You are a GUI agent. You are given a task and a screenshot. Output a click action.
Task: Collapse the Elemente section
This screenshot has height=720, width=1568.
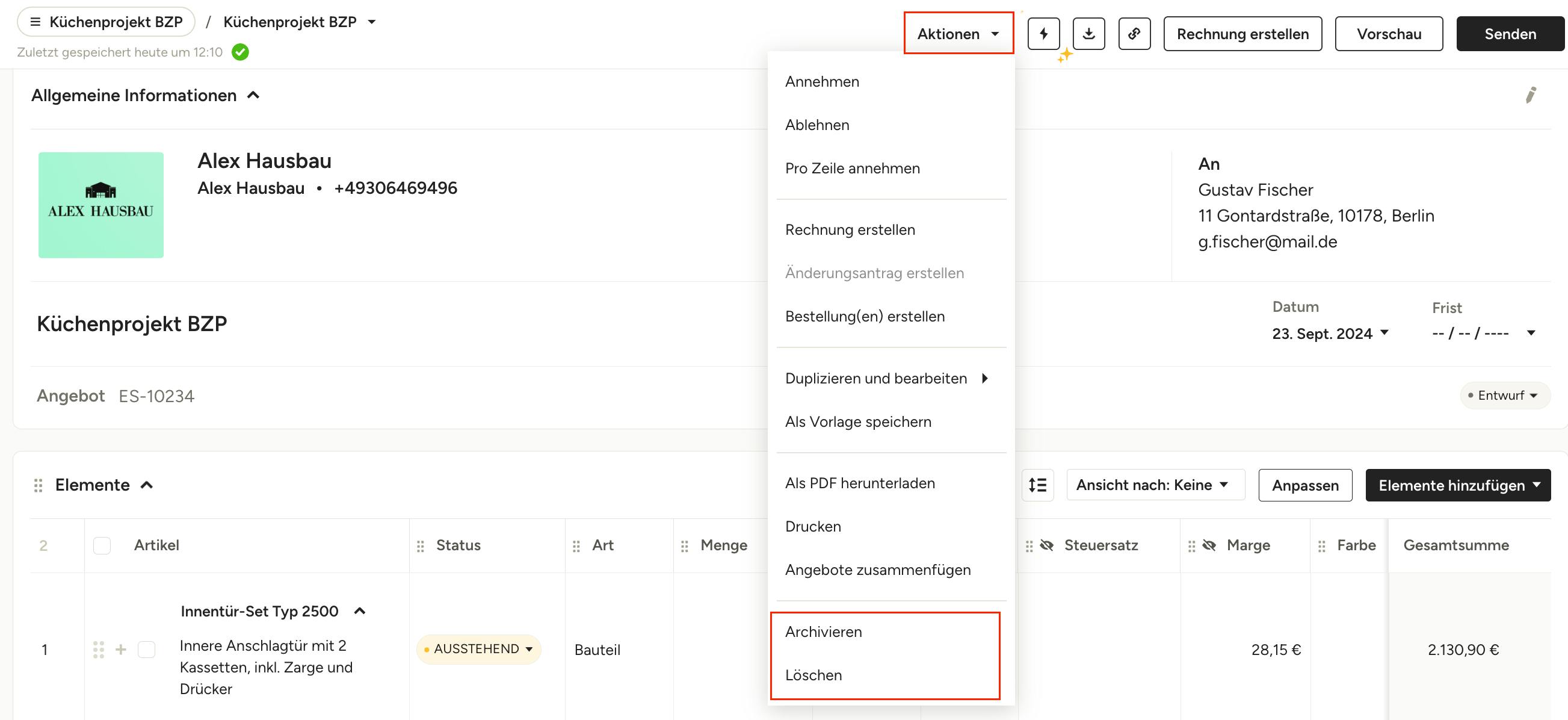click(147, 485)
